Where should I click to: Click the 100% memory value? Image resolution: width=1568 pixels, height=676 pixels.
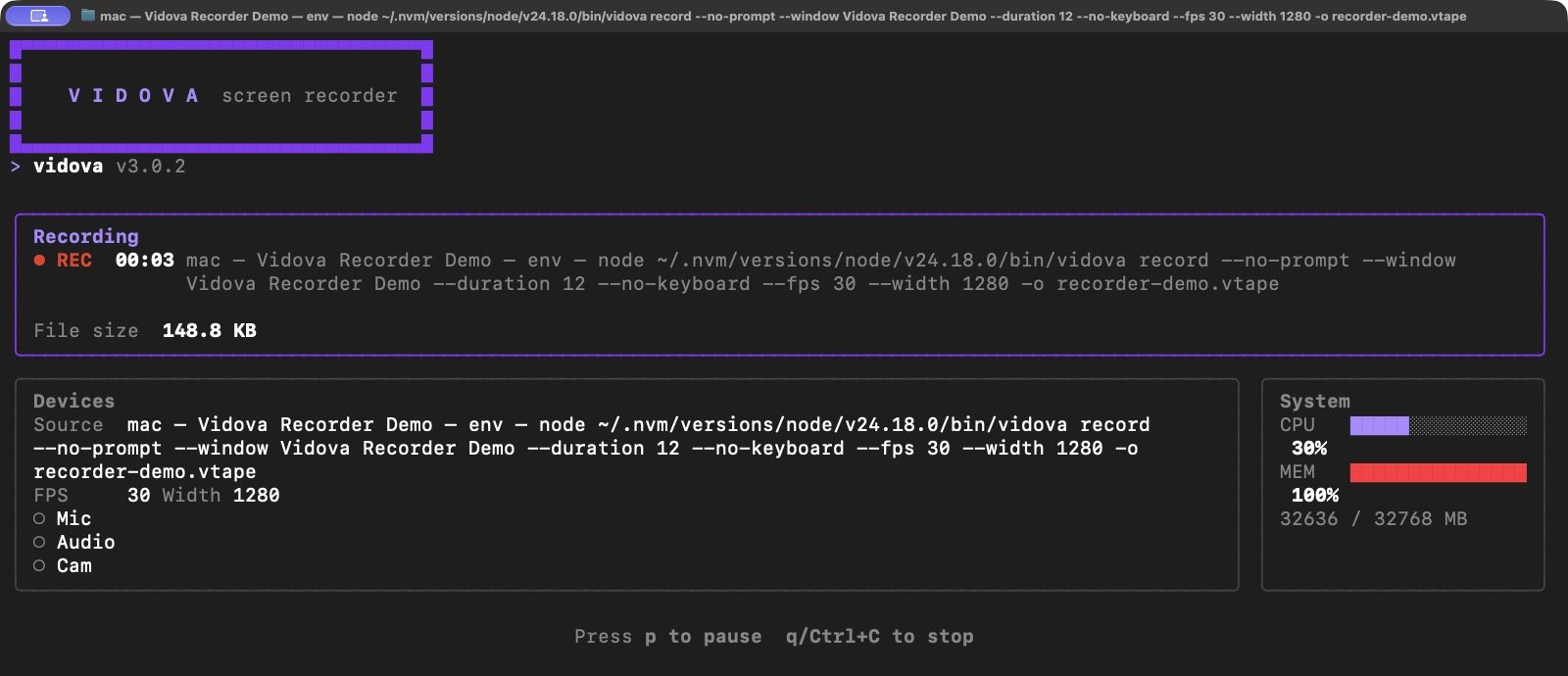1315,496
